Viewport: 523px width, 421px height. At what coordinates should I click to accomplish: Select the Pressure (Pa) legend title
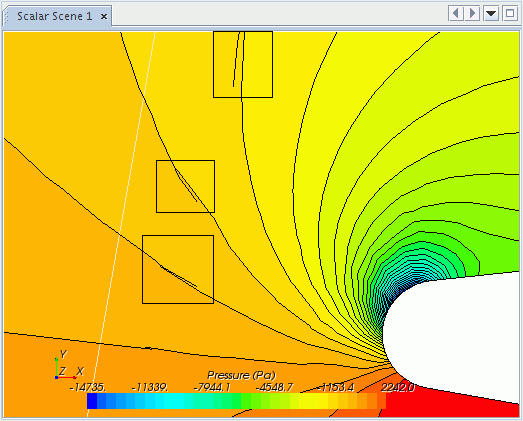click(x=241, y=375)
